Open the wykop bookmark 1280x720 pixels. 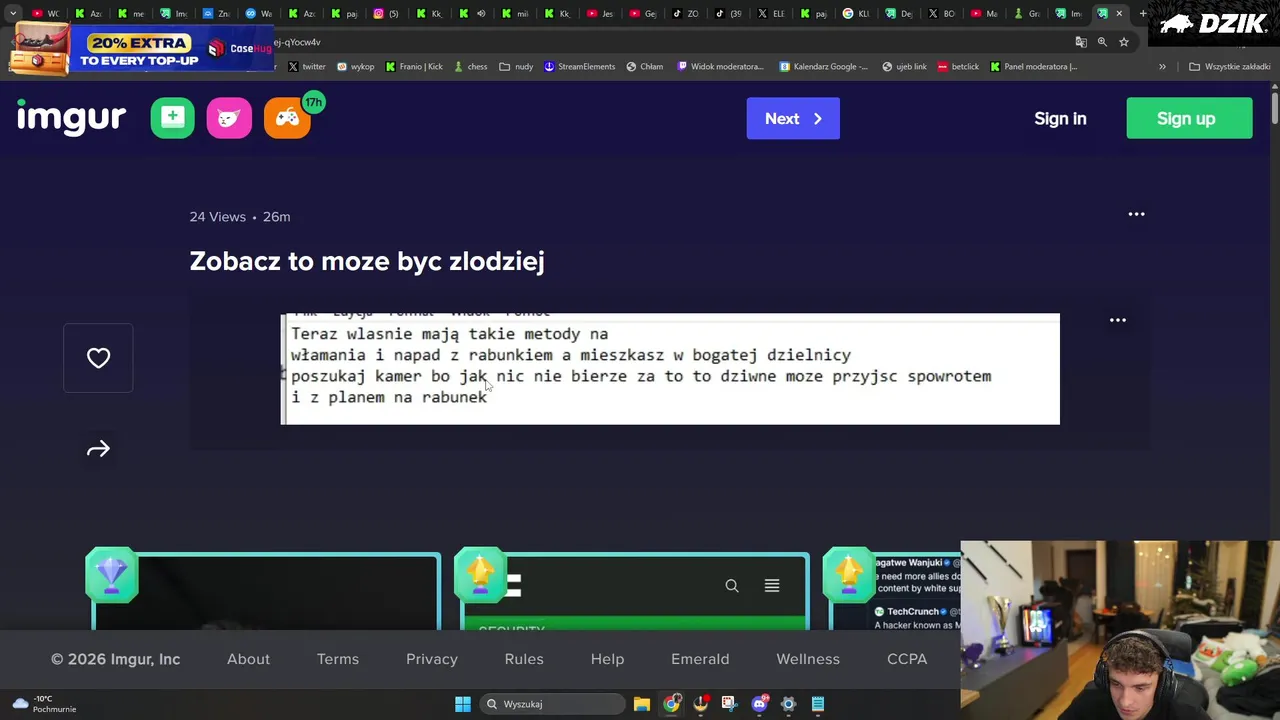click(355, 67)
